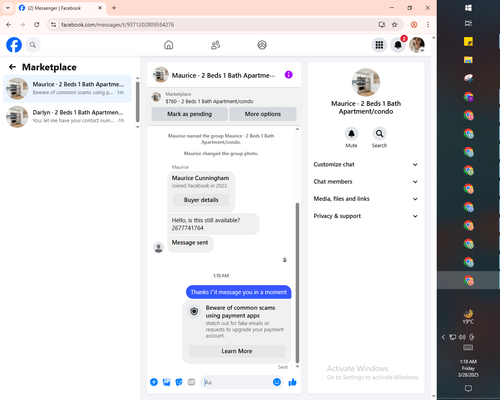Open a new Chrome tab
The height and width of the screenshot is (400, 500).
pos(114,8)
